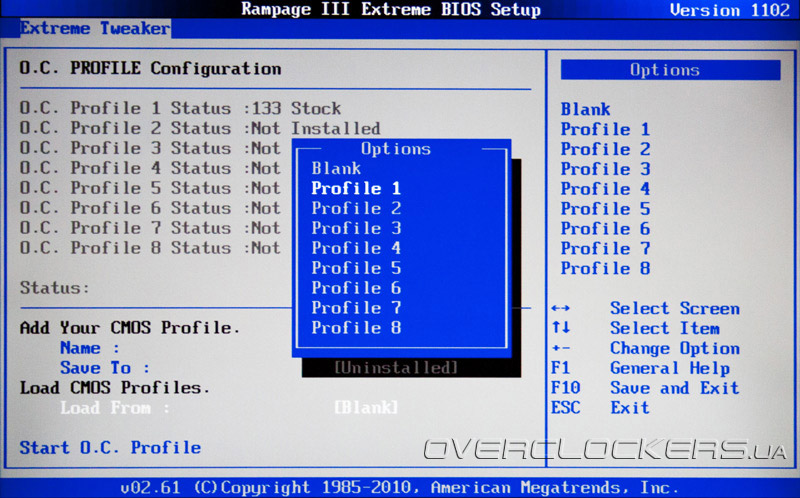Click O.C. Profile 7 Status row
Image resolution: width=800 pixels, height=498 pixels.
[x=150, y=228]
